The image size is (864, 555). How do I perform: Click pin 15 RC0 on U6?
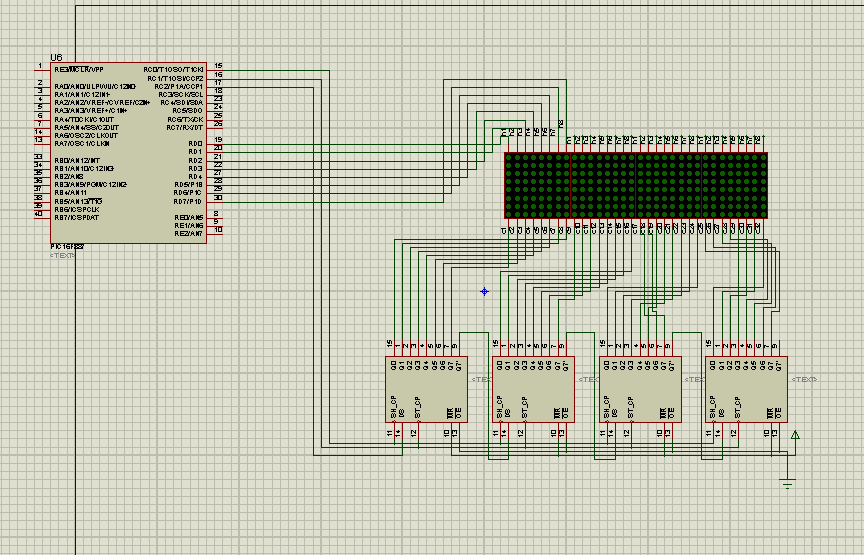click(x=214, y=70)
